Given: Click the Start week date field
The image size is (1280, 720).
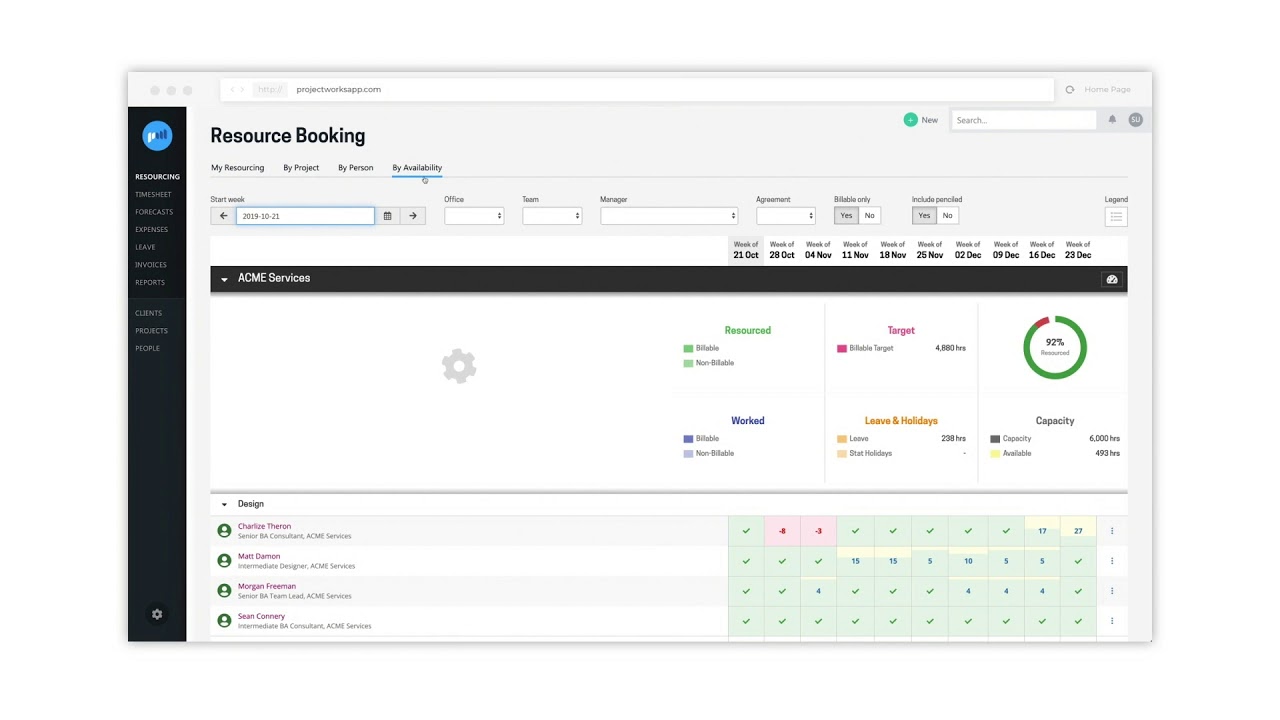Looking at the screenshot, I should [x=305, y=216].
